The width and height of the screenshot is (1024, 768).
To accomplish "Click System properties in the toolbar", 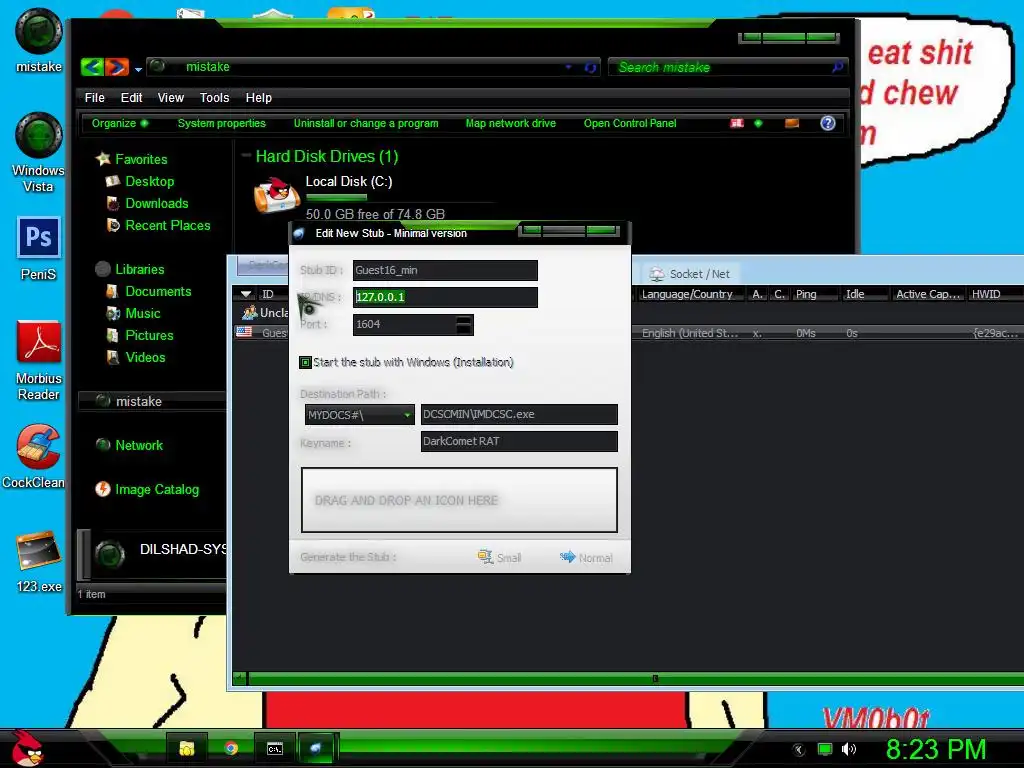I will click(221, 123).
